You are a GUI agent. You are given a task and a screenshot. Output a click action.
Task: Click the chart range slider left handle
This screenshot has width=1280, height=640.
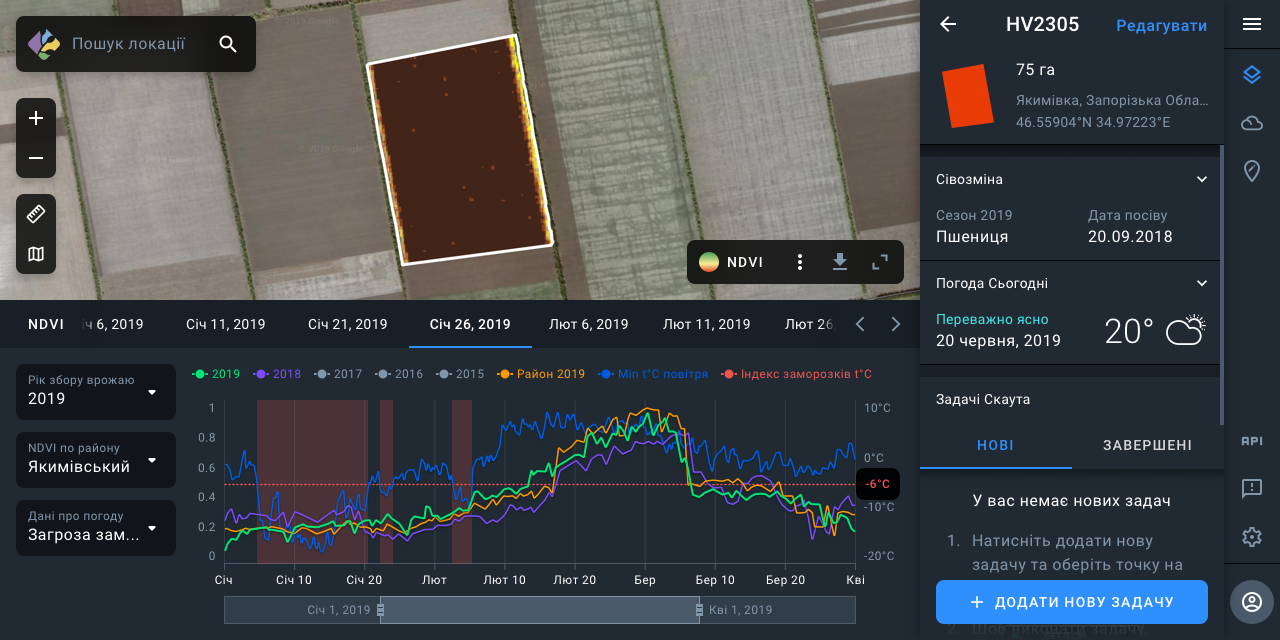point(380,610)
